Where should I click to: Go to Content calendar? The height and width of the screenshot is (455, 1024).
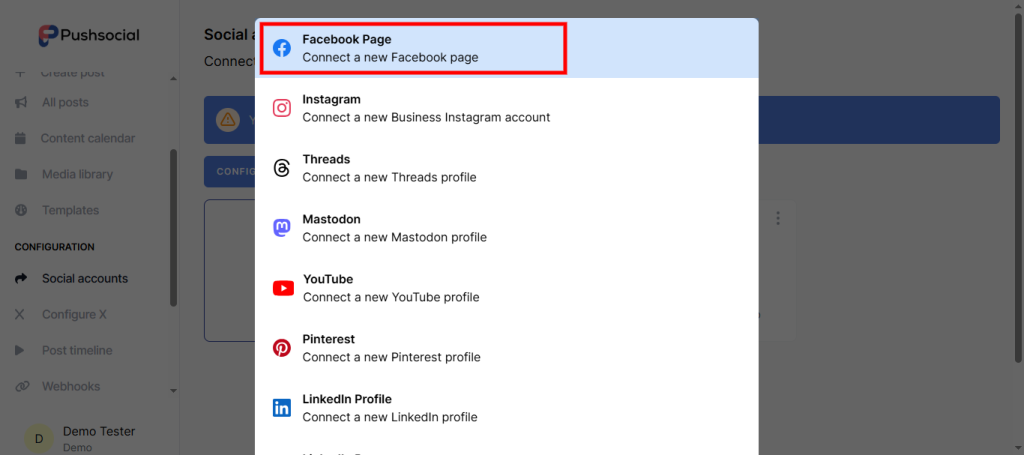pyautogui.click(x=89, y=138)
